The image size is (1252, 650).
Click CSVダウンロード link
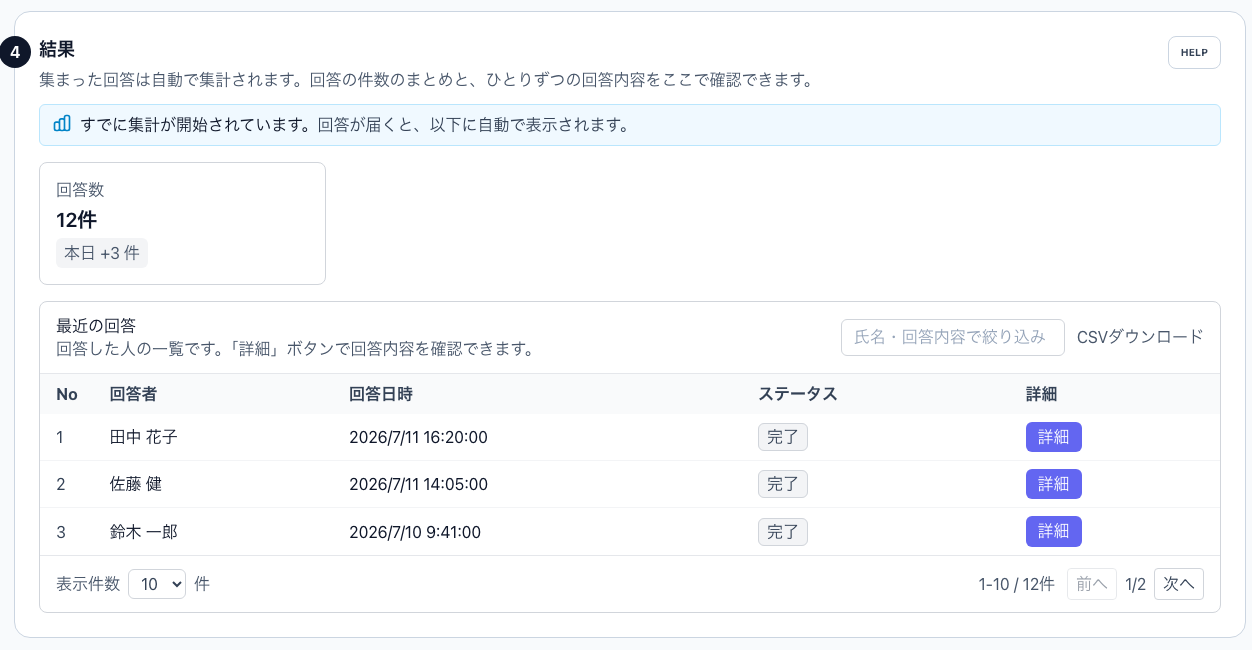click(1140, 337)
